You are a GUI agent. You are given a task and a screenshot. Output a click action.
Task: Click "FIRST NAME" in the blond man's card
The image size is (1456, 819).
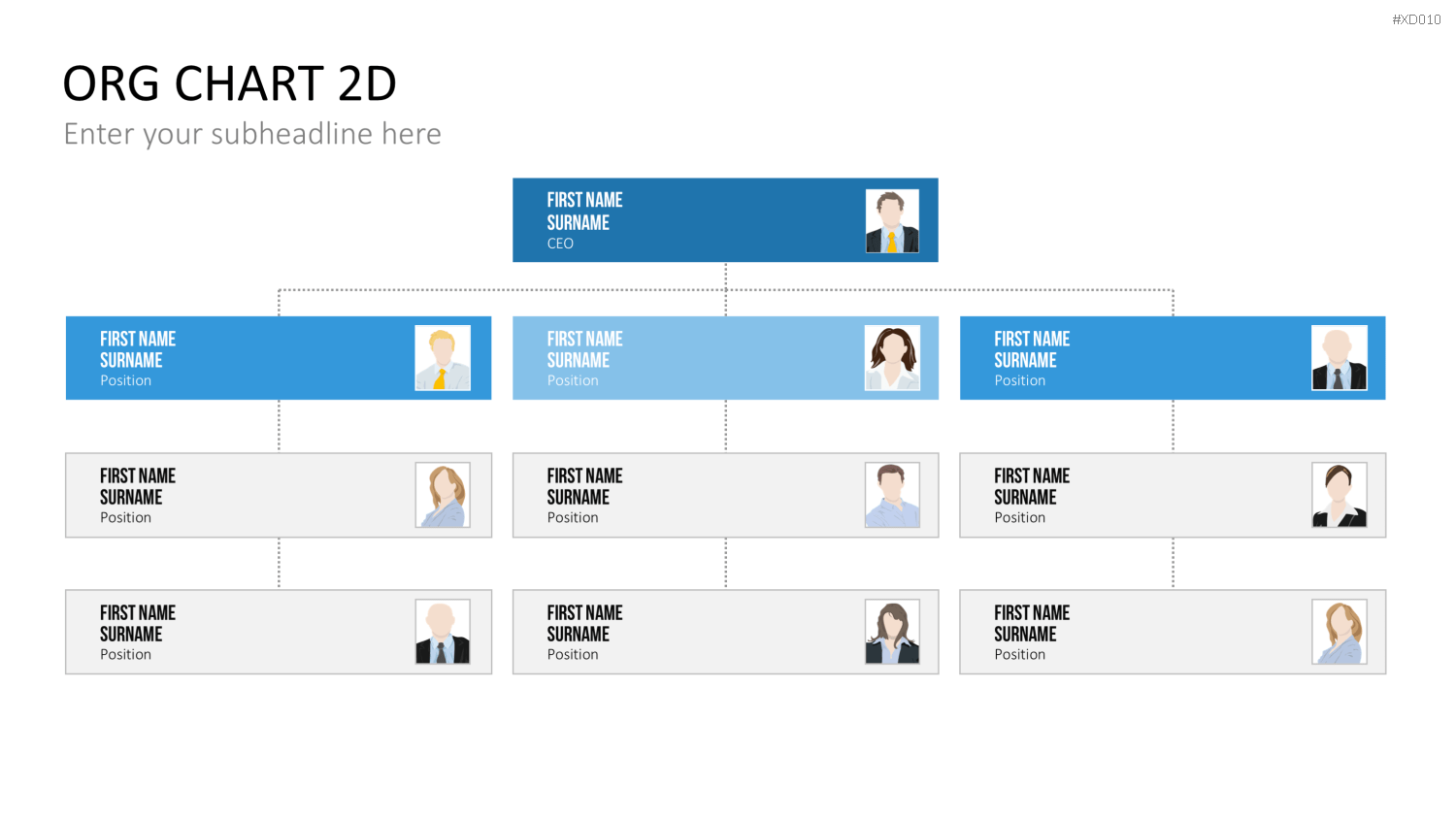[138, 339]
